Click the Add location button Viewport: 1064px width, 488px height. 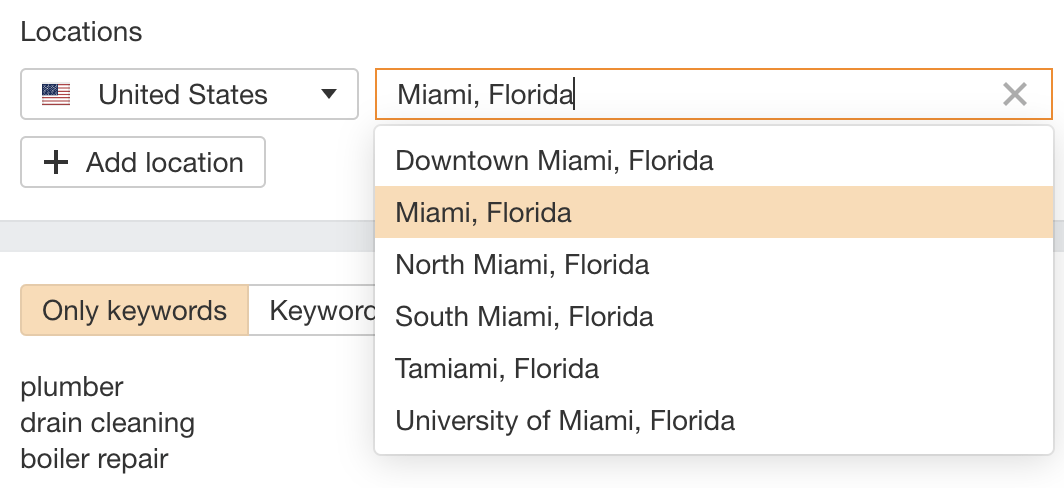(142, 162)
